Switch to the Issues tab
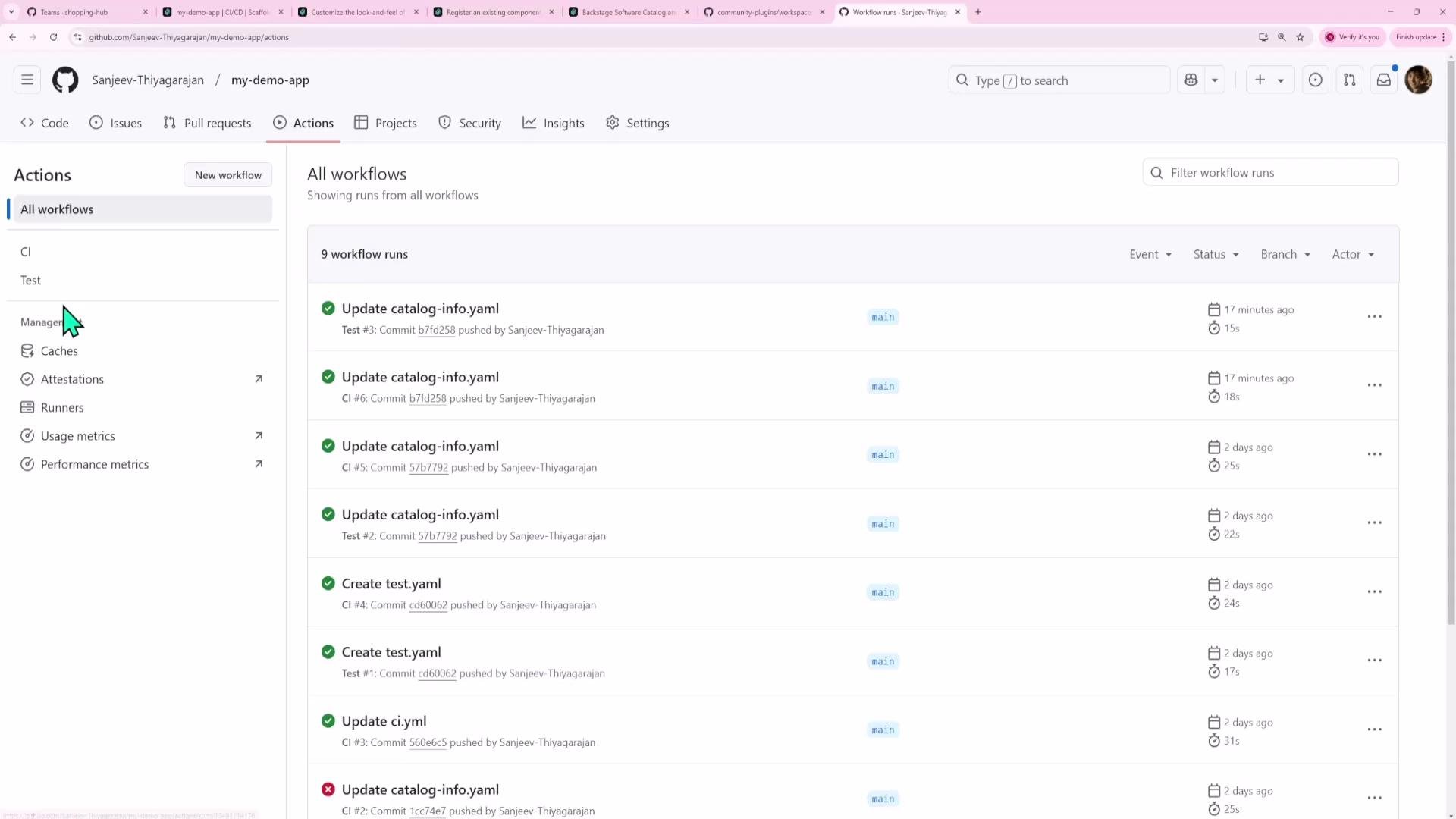Image resolution: width=1456 pixels, height=819 pixels. coord(116,123)
